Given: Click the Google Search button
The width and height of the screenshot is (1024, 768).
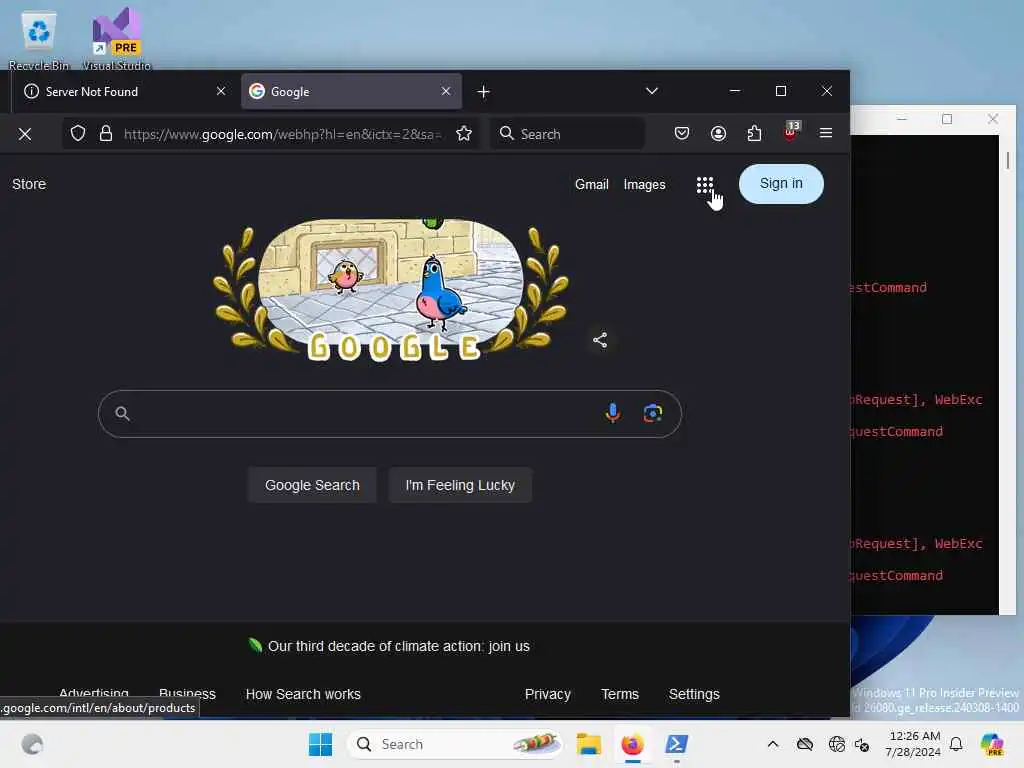Looking at the screenshot, I should coord(312,485).
